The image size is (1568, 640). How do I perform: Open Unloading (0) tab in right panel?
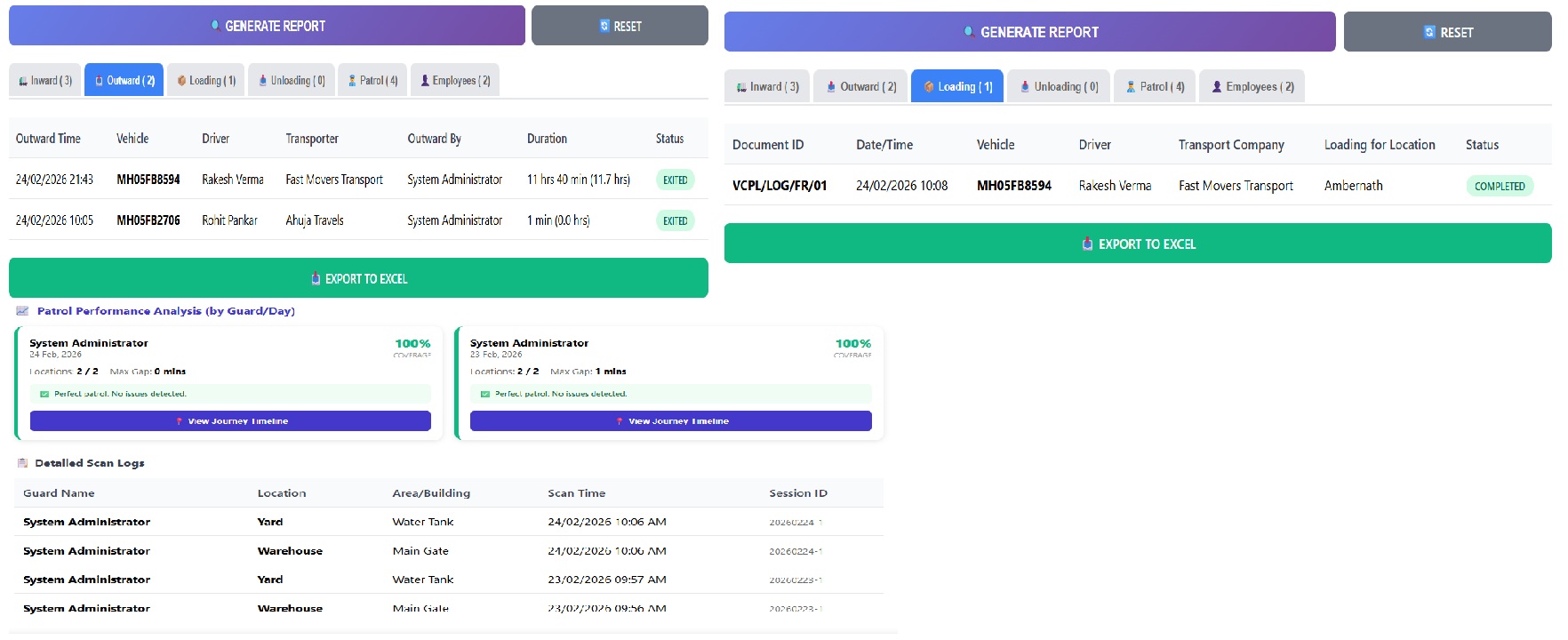click(1059, 86)
